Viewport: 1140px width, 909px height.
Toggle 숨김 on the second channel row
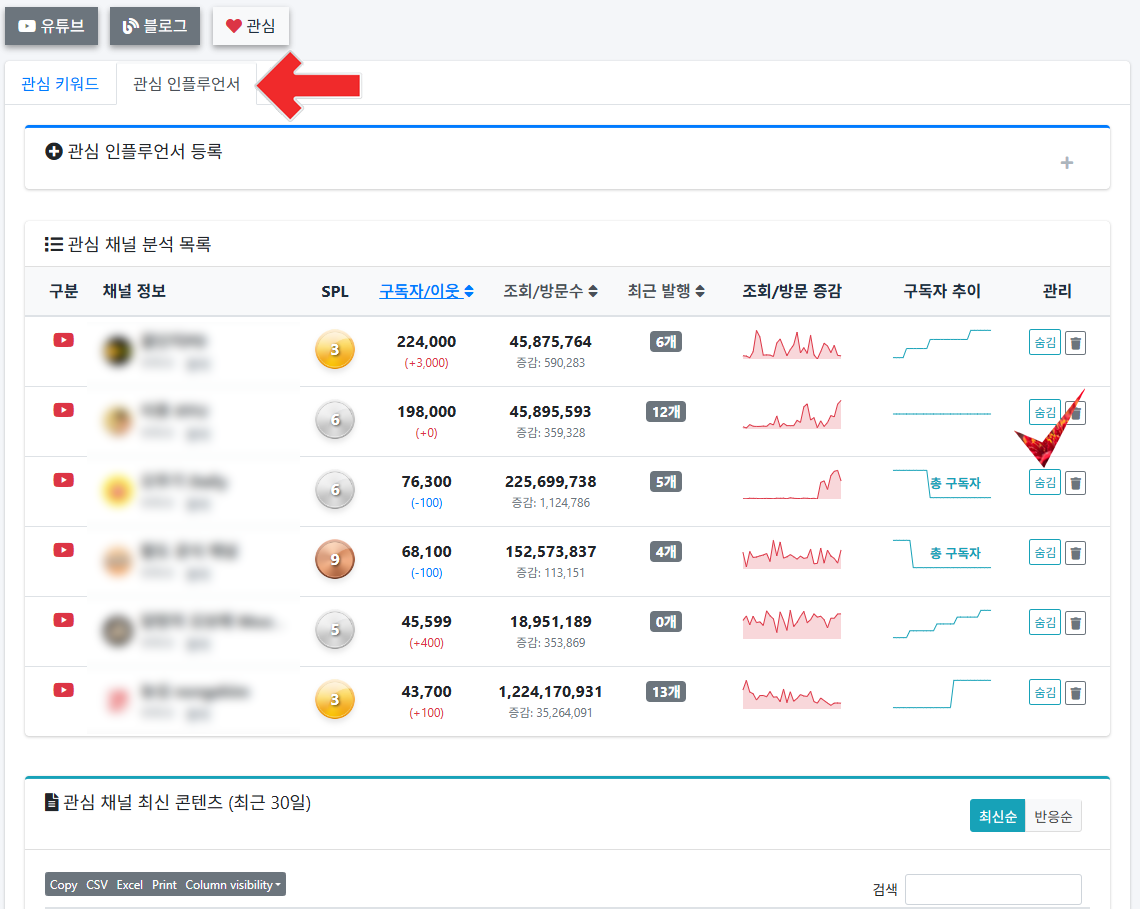pyautogui.click(x=1044, y=411)
